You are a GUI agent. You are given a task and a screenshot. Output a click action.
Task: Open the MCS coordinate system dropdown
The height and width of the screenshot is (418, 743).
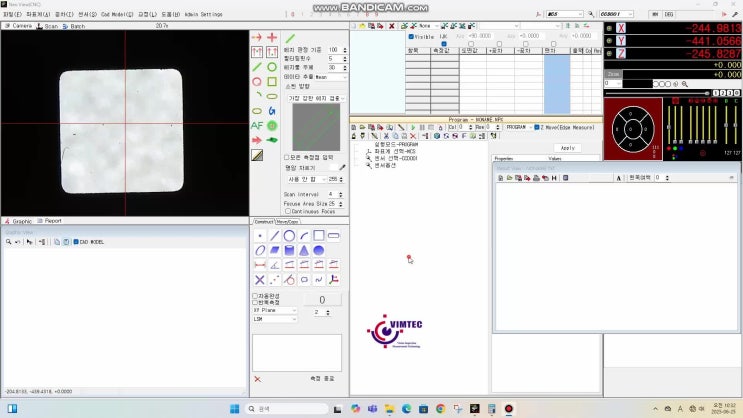564,14
